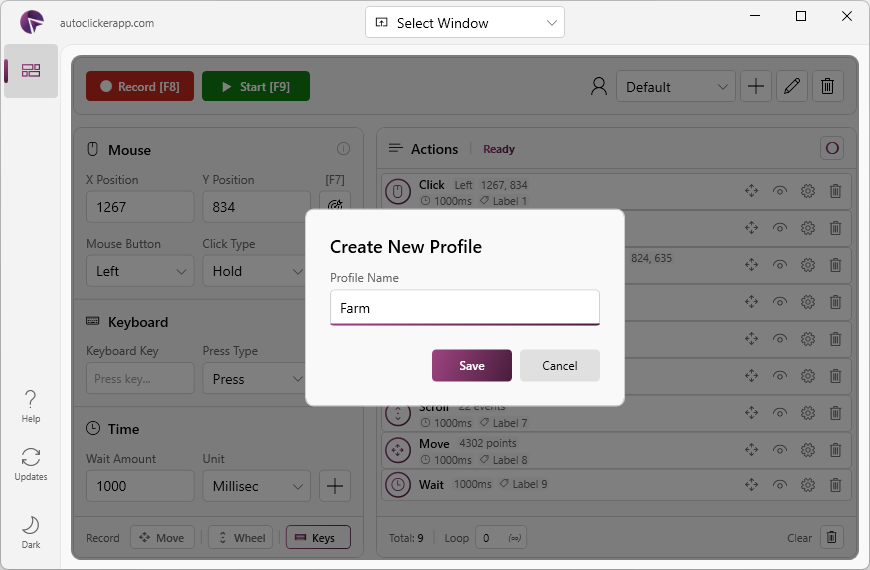Grab the move handle on the Scroll Label 7 row
Screen dimensions: 870x570
pyautogui.click(x=751, y=413)
